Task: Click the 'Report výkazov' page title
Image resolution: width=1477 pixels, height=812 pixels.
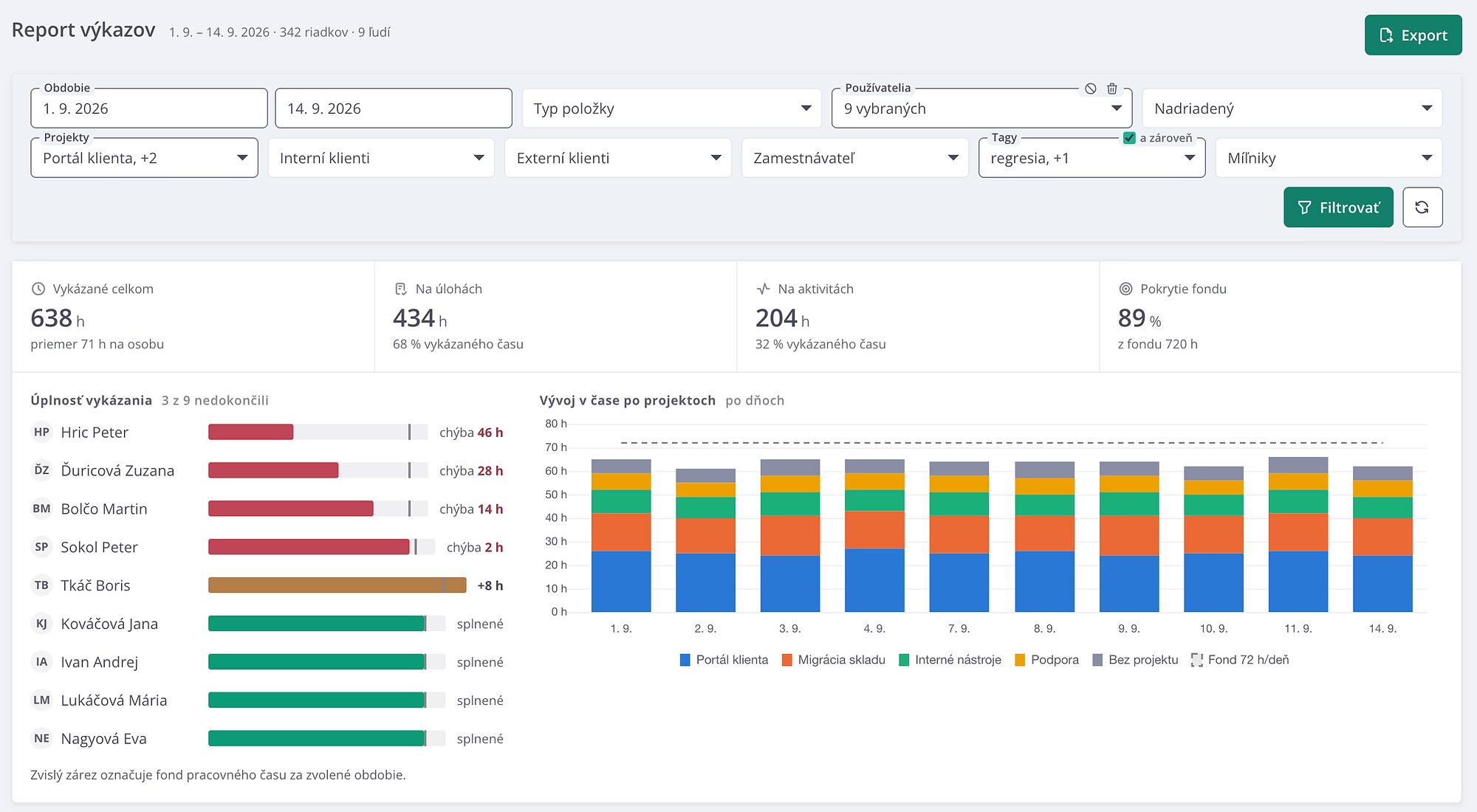Action: [x=83, y=30]
